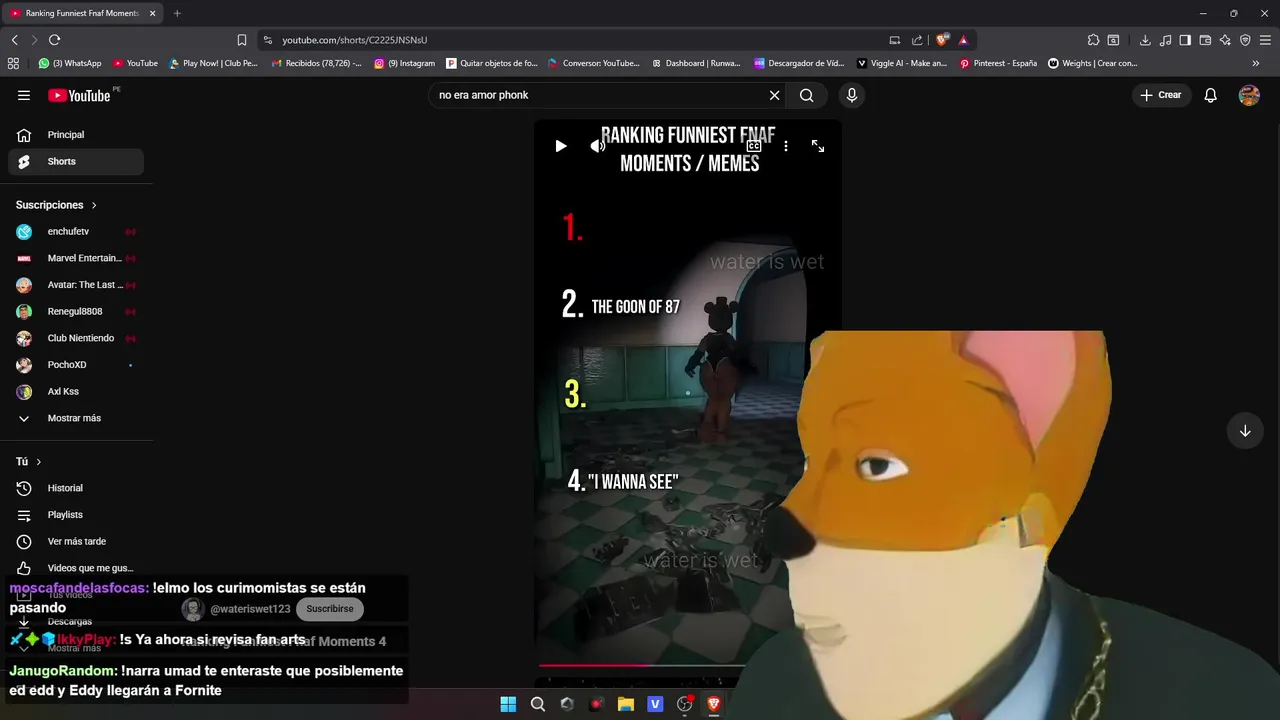Open the enchufetv subscription
The image size is (1280, 720).
click(76, 232)
